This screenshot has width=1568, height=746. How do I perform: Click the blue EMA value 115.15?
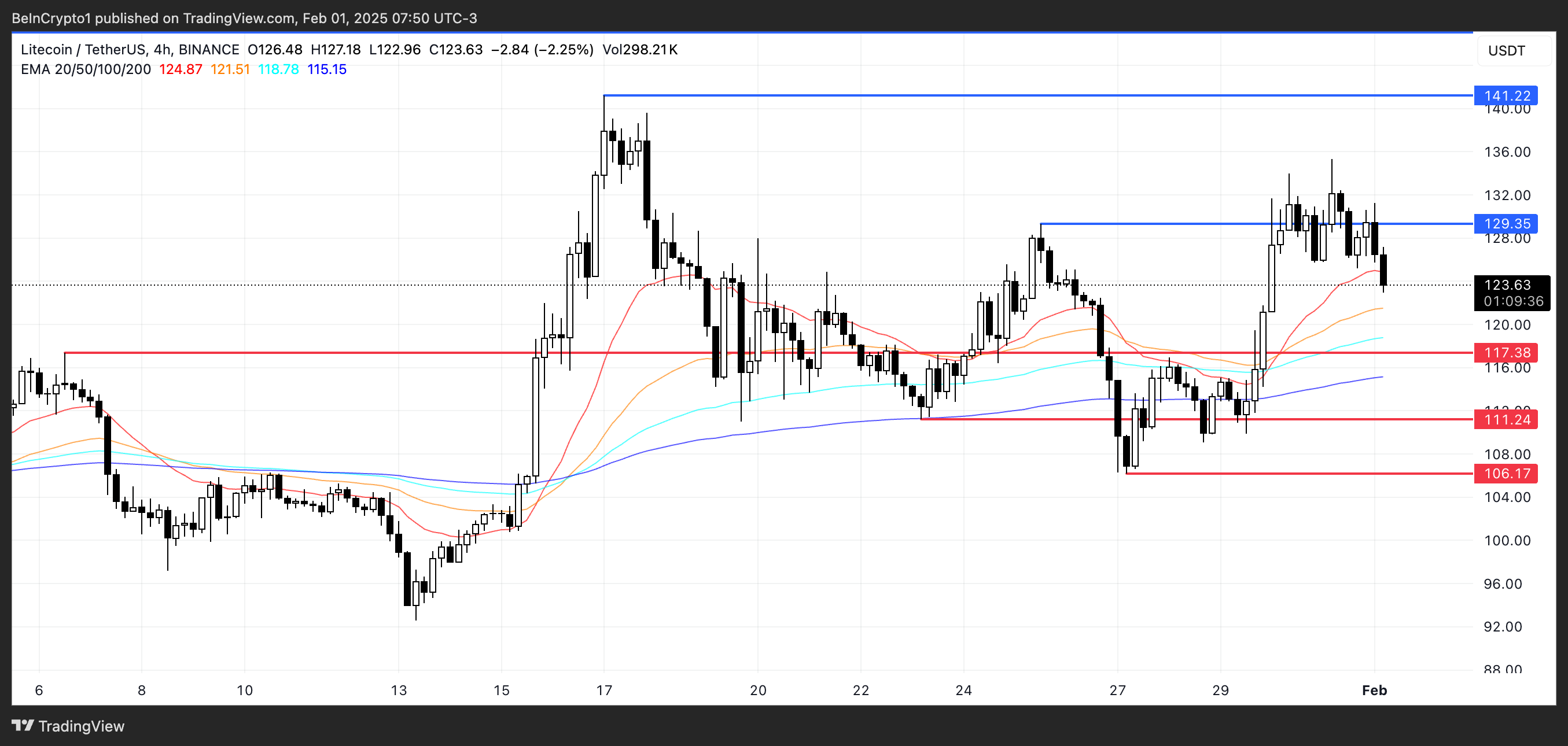click(x=327, y=69)
